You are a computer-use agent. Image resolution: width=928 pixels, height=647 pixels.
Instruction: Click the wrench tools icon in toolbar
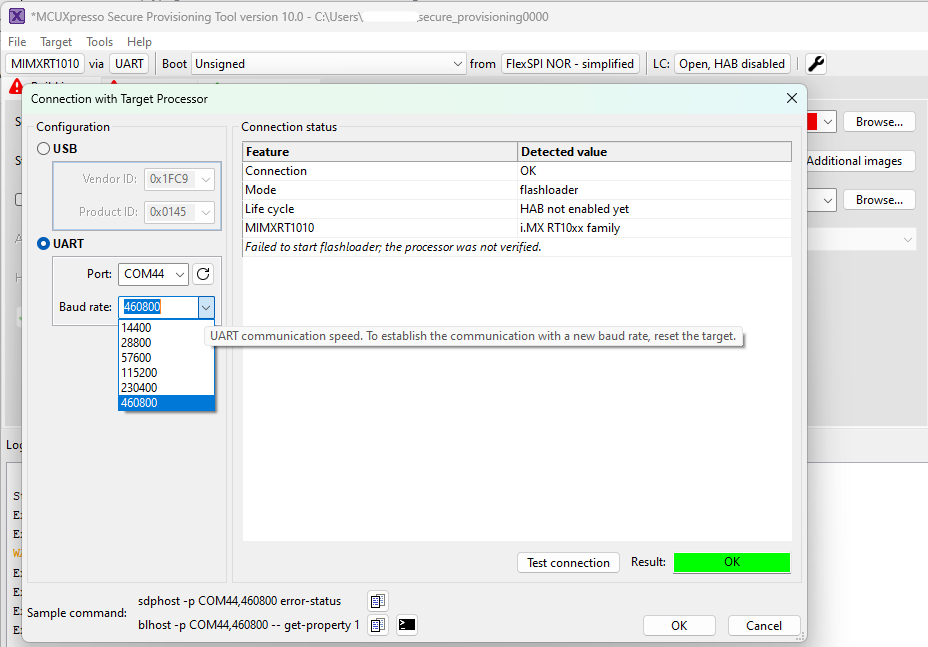[816, 64]
